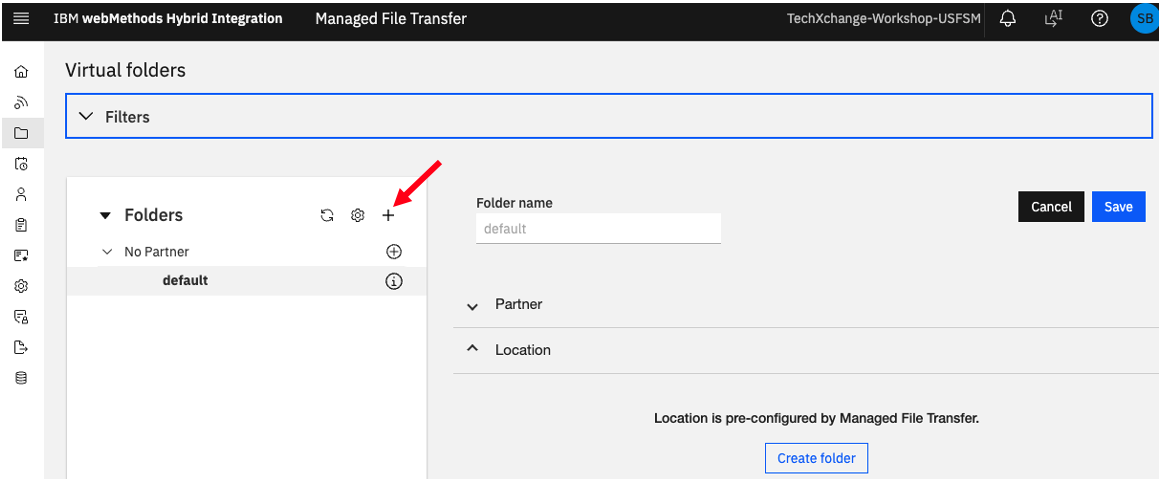Focus the Folder name input field
The image size is (1161, 479).
pyautogui.click(x=598, y=229)
